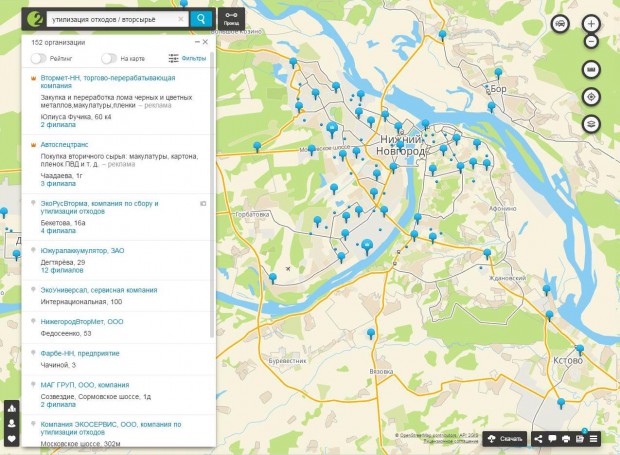The image size is (620, 455).
Task: Open the map layers selector
Action: tap(591, 124)
